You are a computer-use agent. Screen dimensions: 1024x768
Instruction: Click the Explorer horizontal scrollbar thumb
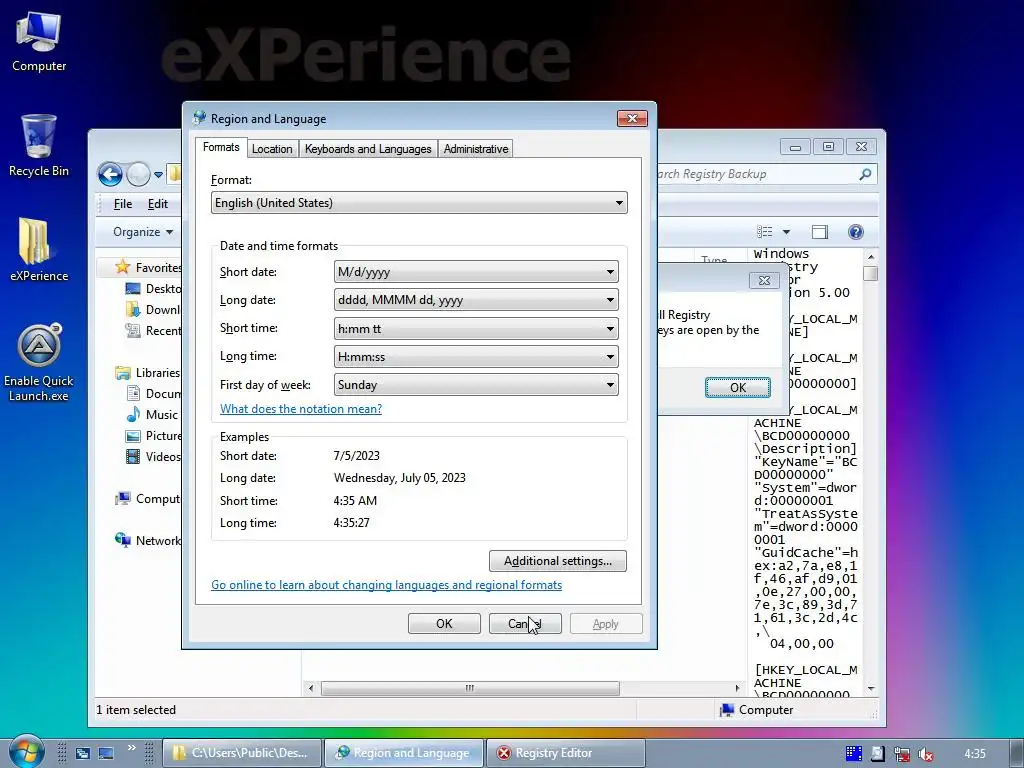click(x=470, y=688)
